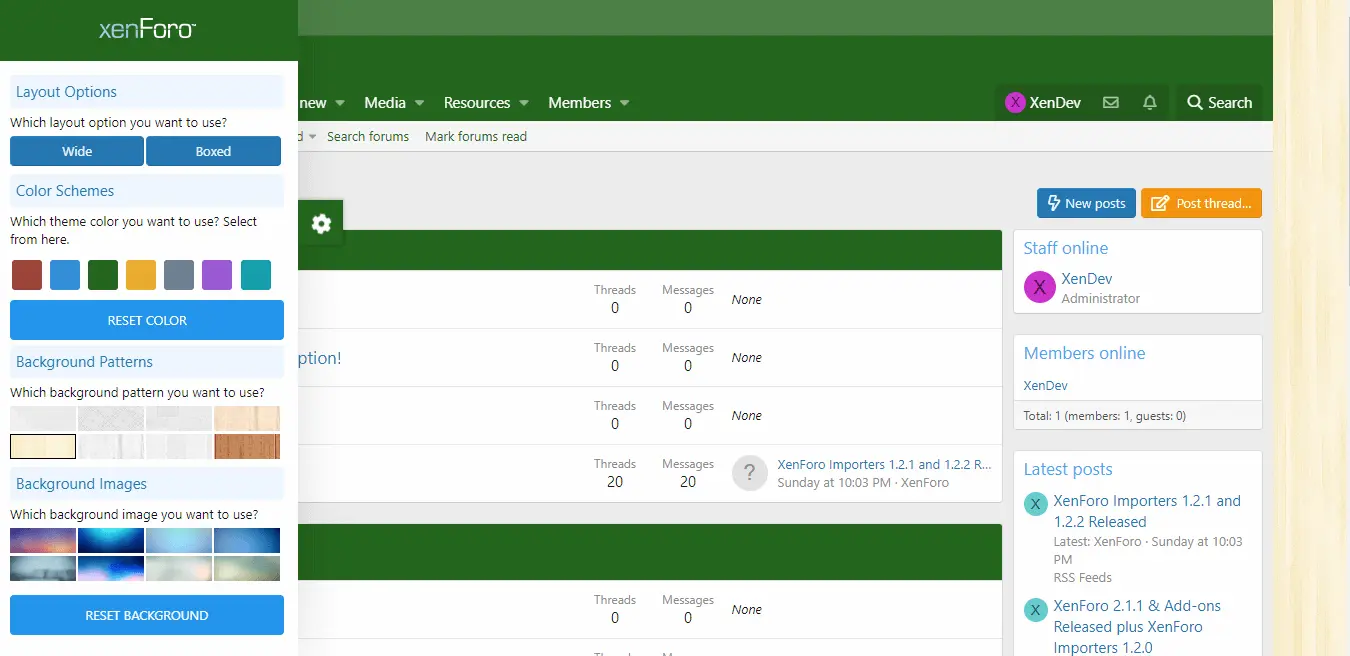Select the dark brown wood background pattern

tap(247, 446)
